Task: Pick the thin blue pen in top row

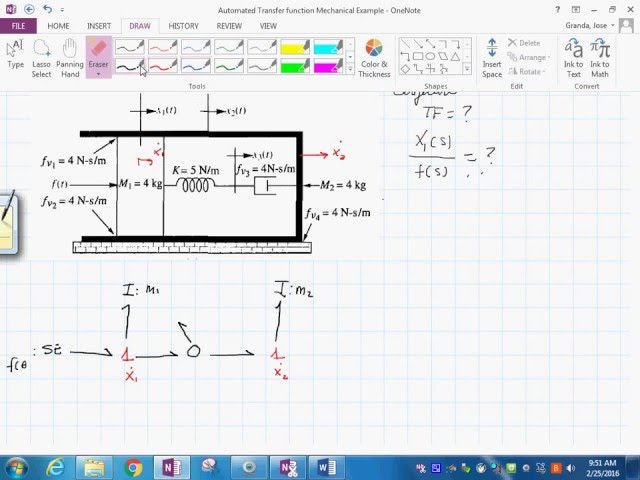Action: 196,47
